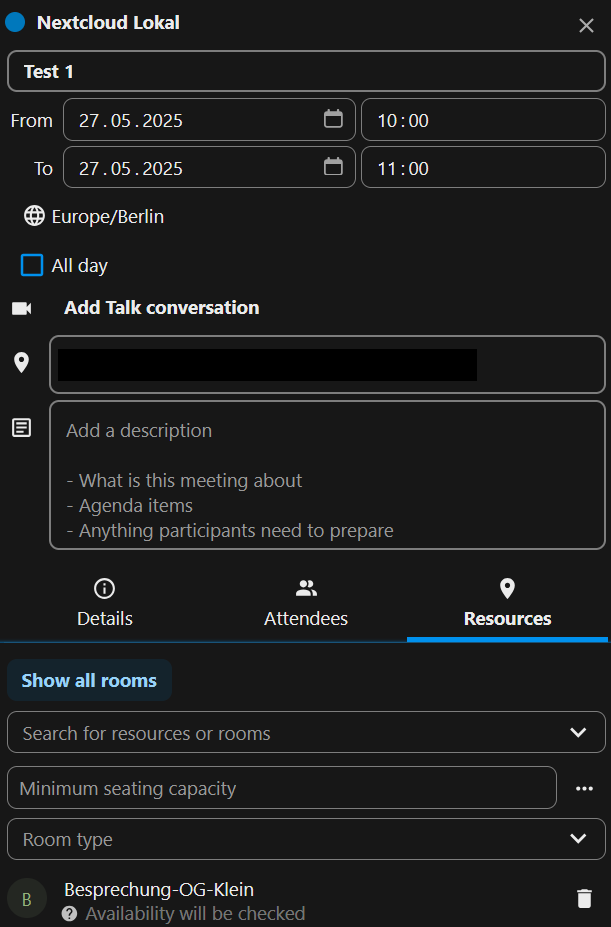Set the start time field 10:00
Screen dimensions: 611x927
[x=483, y=120]
